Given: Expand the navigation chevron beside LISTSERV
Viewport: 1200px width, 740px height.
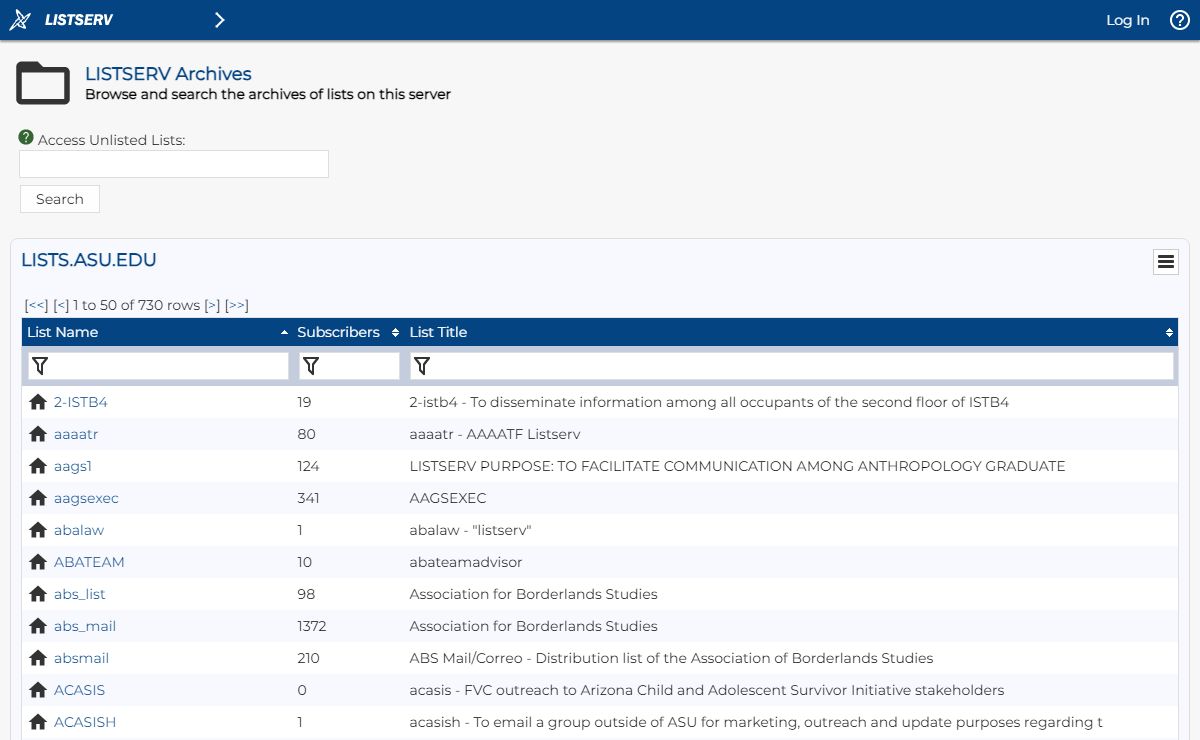Looking at the screenshot, I should tap(220, 20).
